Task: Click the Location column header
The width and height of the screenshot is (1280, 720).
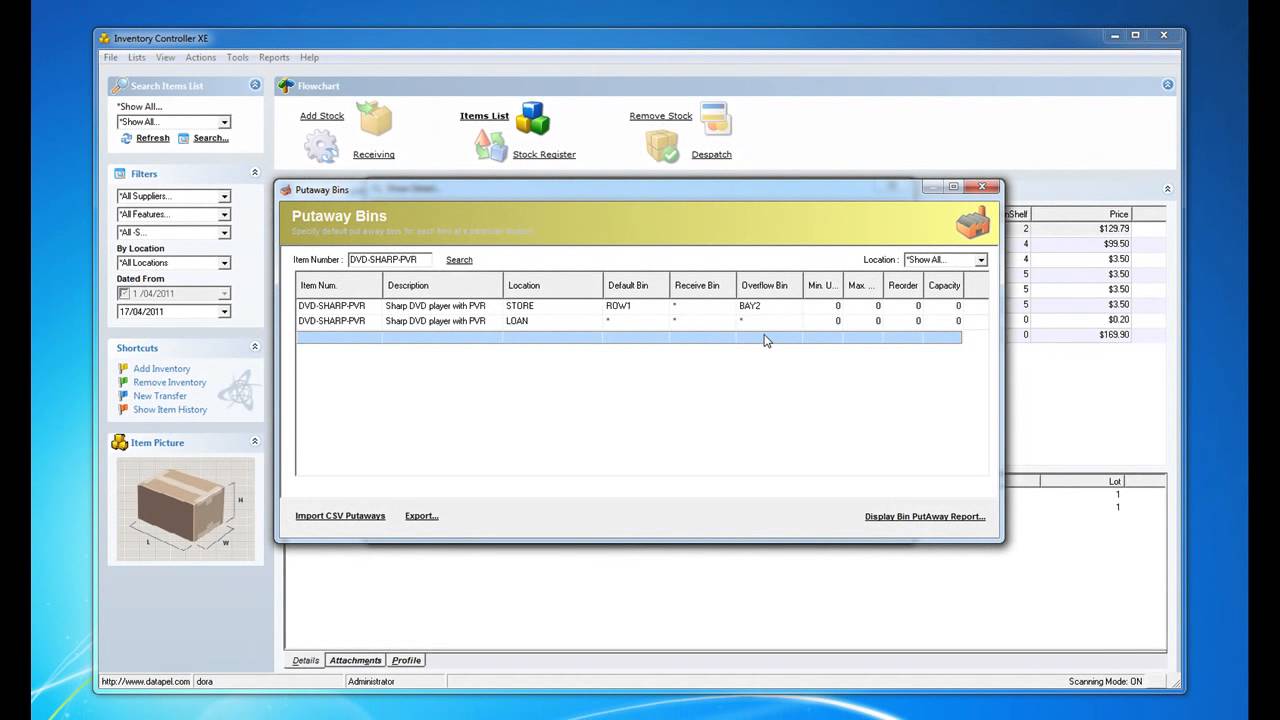Action: pos(553,285)
